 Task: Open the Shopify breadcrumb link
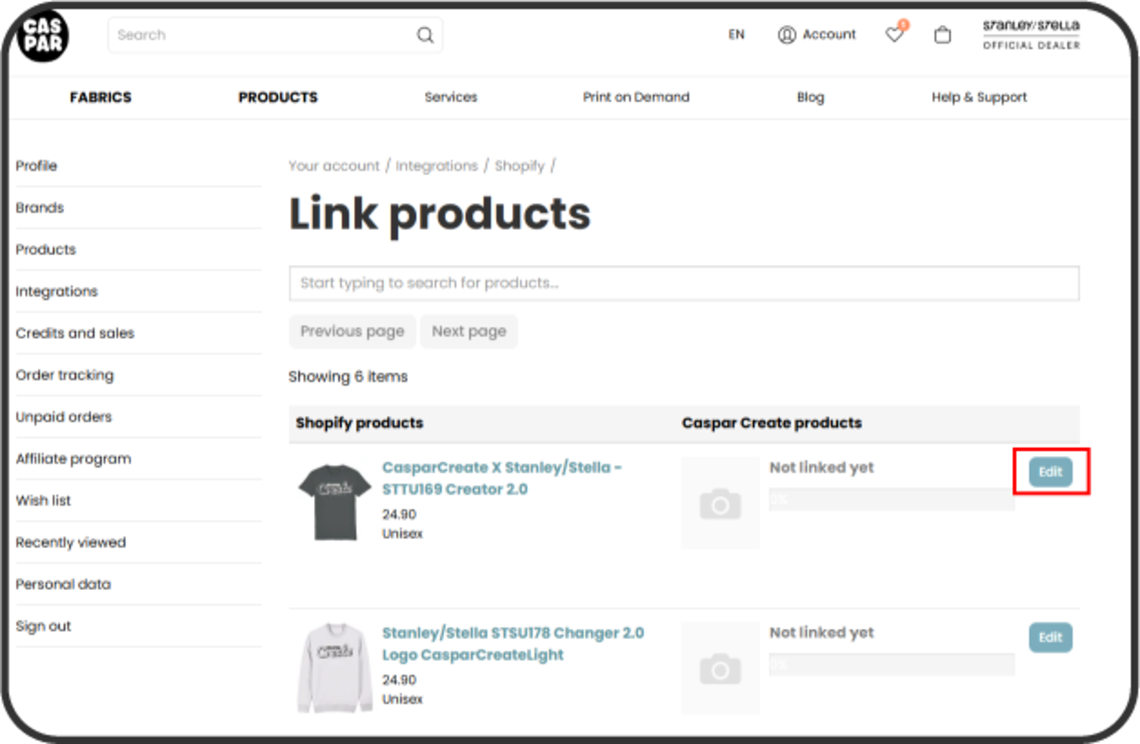pyautogui.click(x=519, y=165)
